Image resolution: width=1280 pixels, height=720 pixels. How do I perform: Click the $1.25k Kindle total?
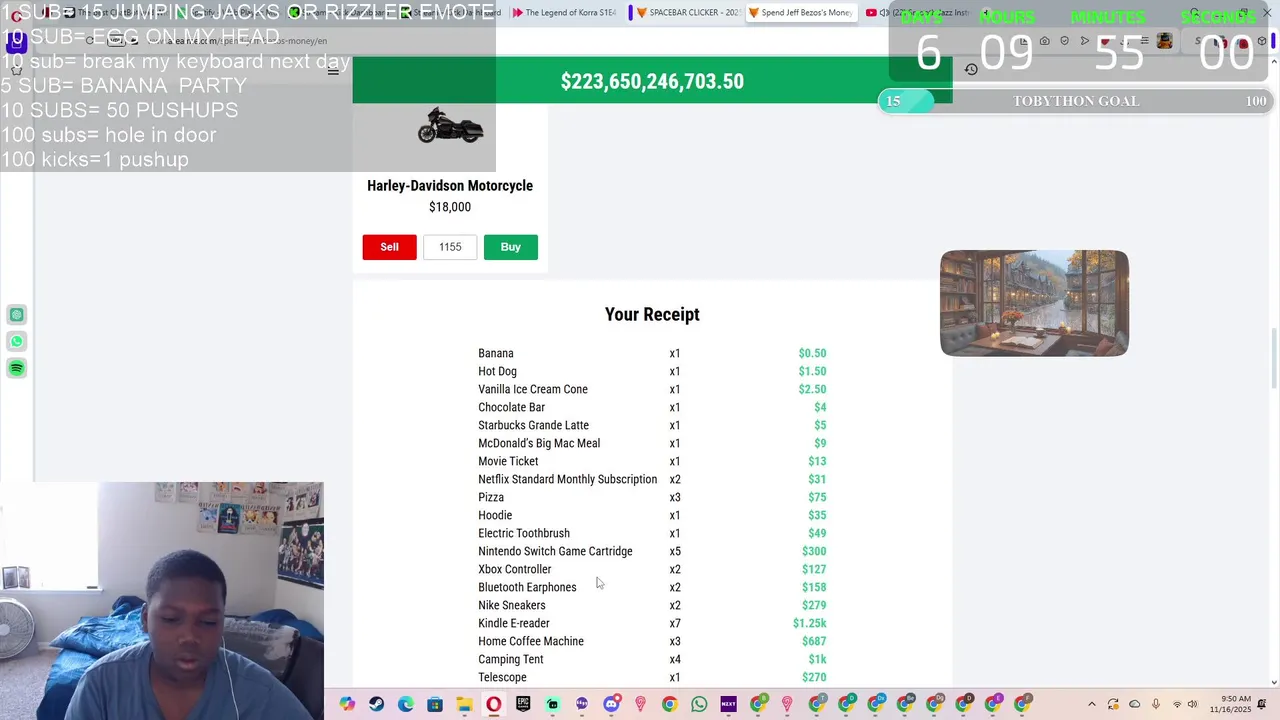tap(810, 623)
